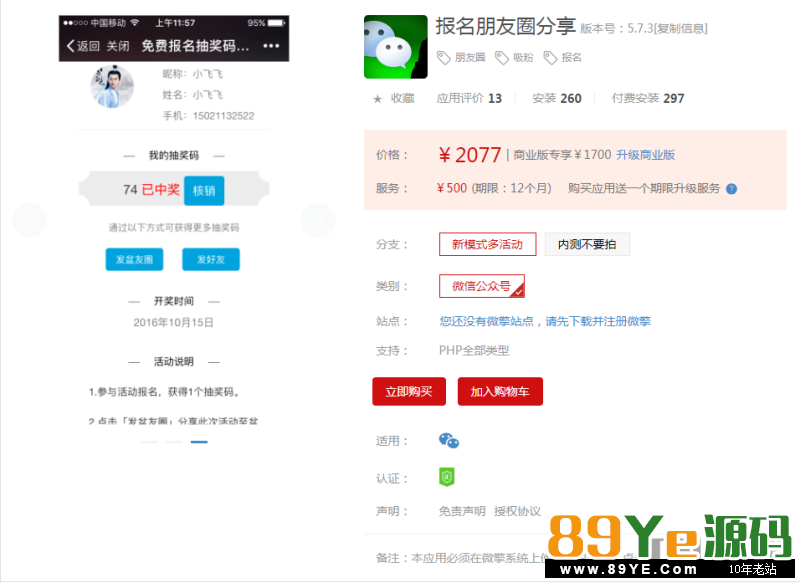This screenshot has width=800, height=583.
Task: Click the user avatar in the preview
Action: coord(112,87)
